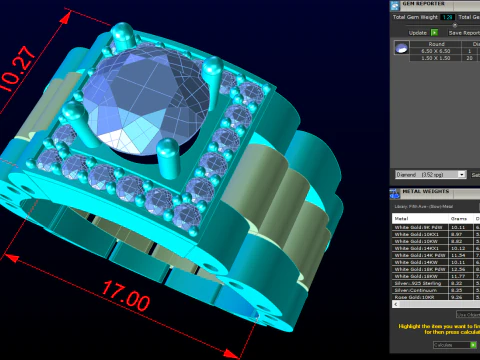Select 'White Gold:18KW' row
Viewport: 480px width, 360px height.
(x=436, y=276)
